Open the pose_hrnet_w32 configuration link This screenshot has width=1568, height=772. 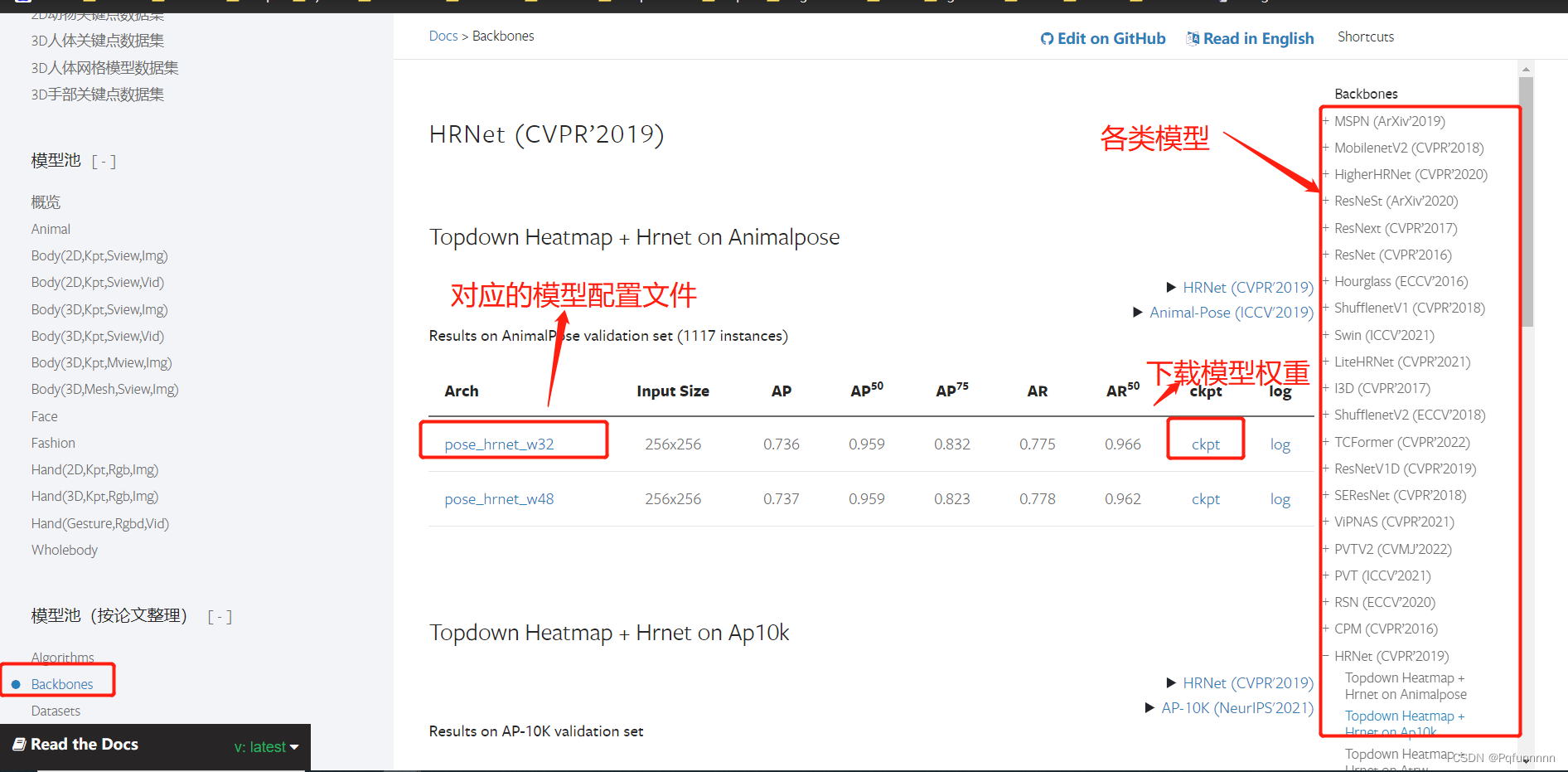[x=498, y=444]
